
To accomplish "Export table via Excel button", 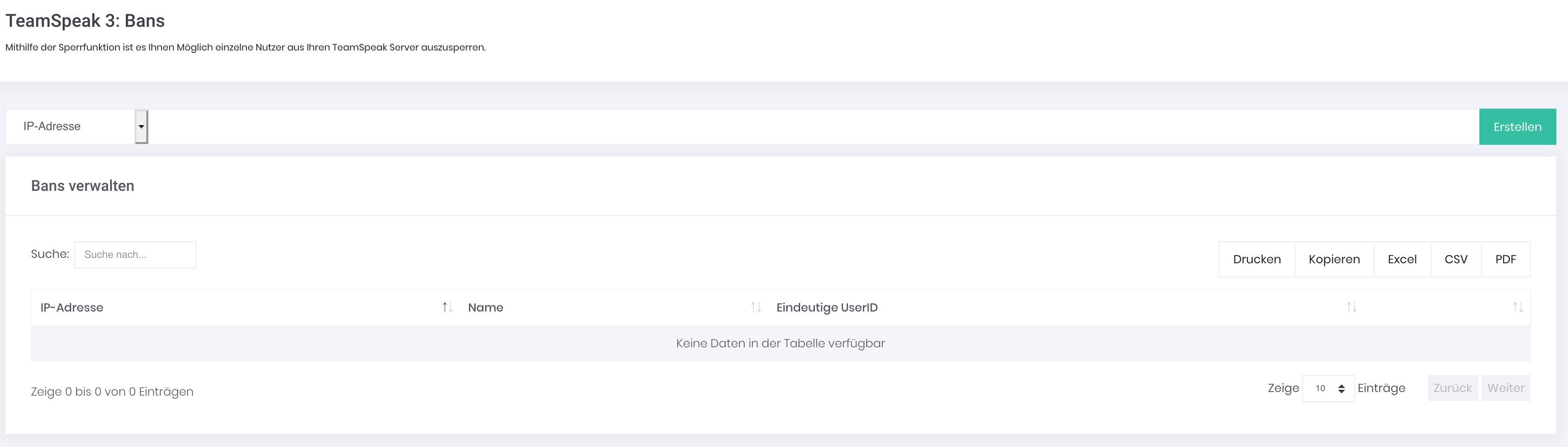I will [x=1402, y=259].
